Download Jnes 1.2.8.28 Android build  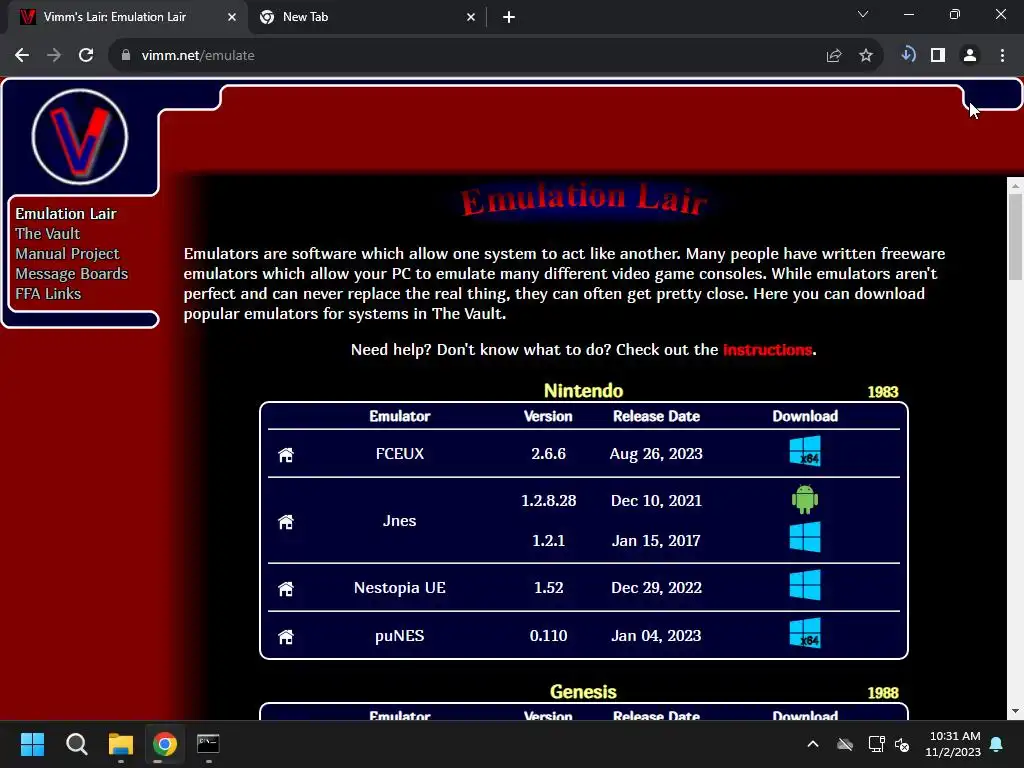805,500
